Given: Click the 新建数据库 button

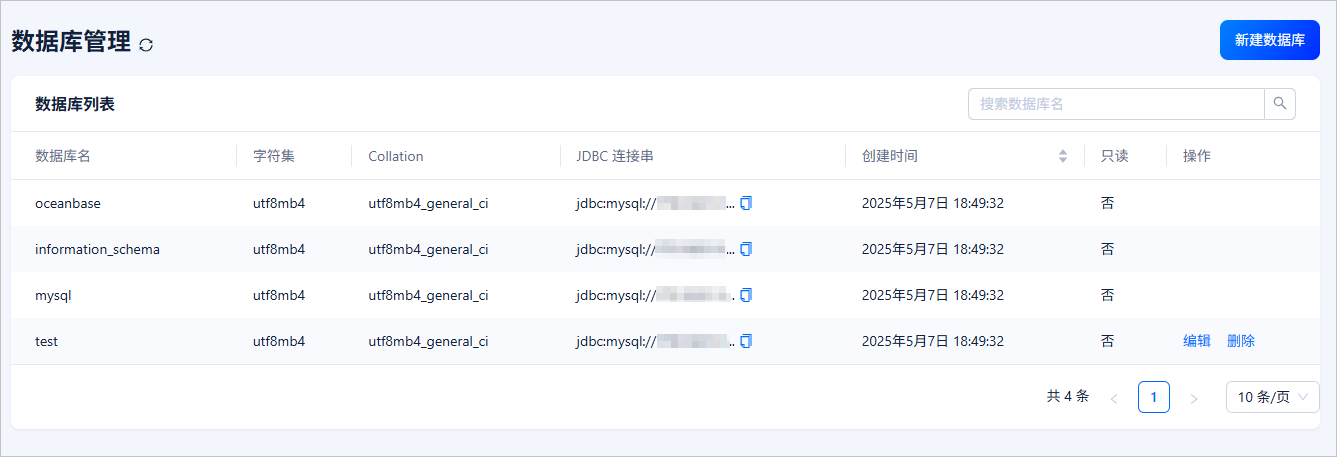Looking at the screenshot, I should click(x=1270, y=40).
